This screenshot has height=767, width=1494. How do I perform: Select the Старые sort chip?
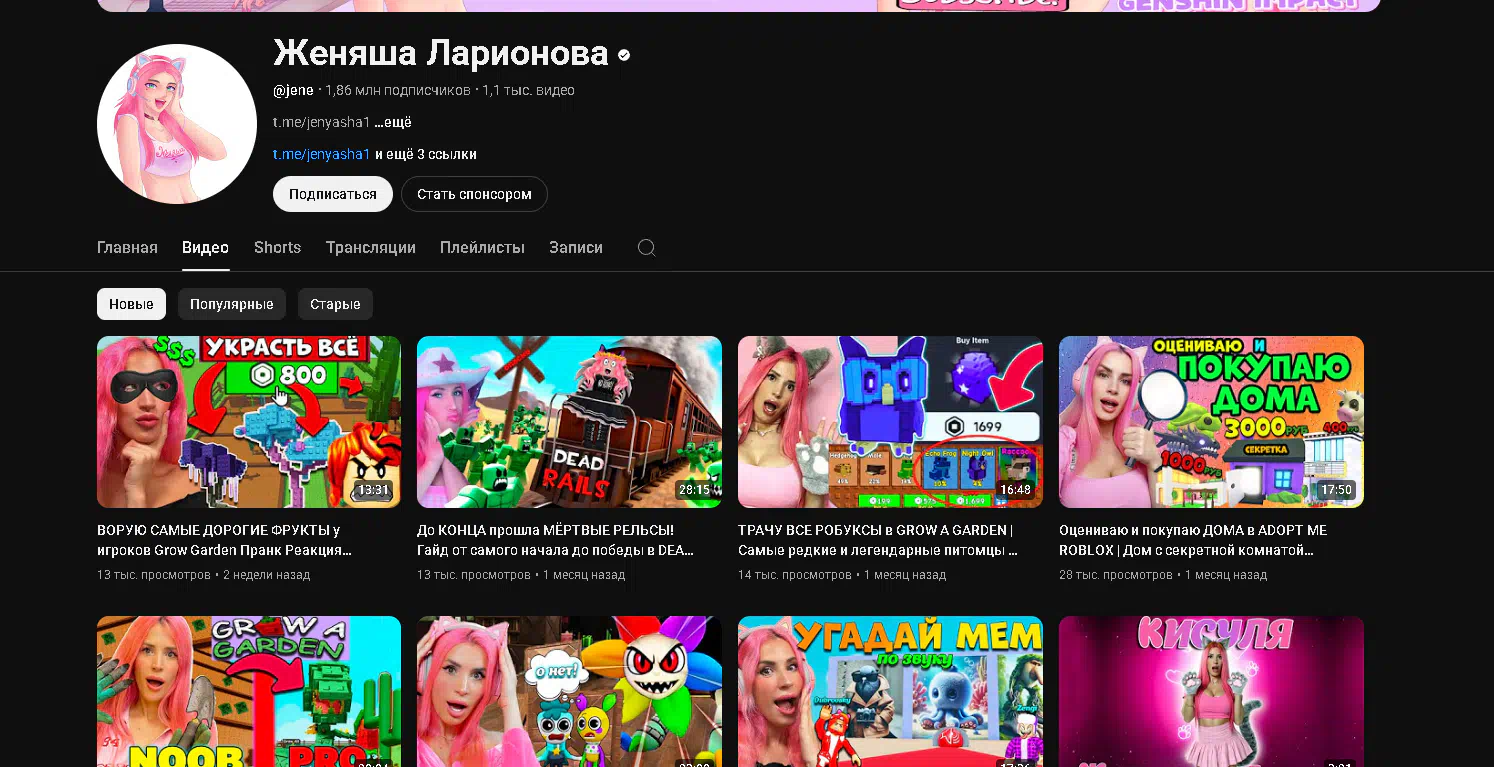coord(335,304)
